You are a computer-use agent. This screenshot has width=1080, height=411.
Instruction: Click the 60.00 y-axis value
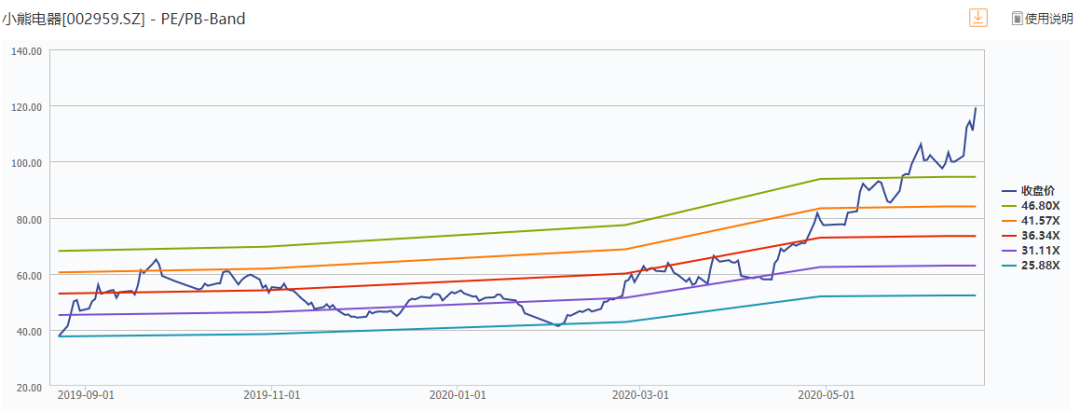(x=30, y=275)
